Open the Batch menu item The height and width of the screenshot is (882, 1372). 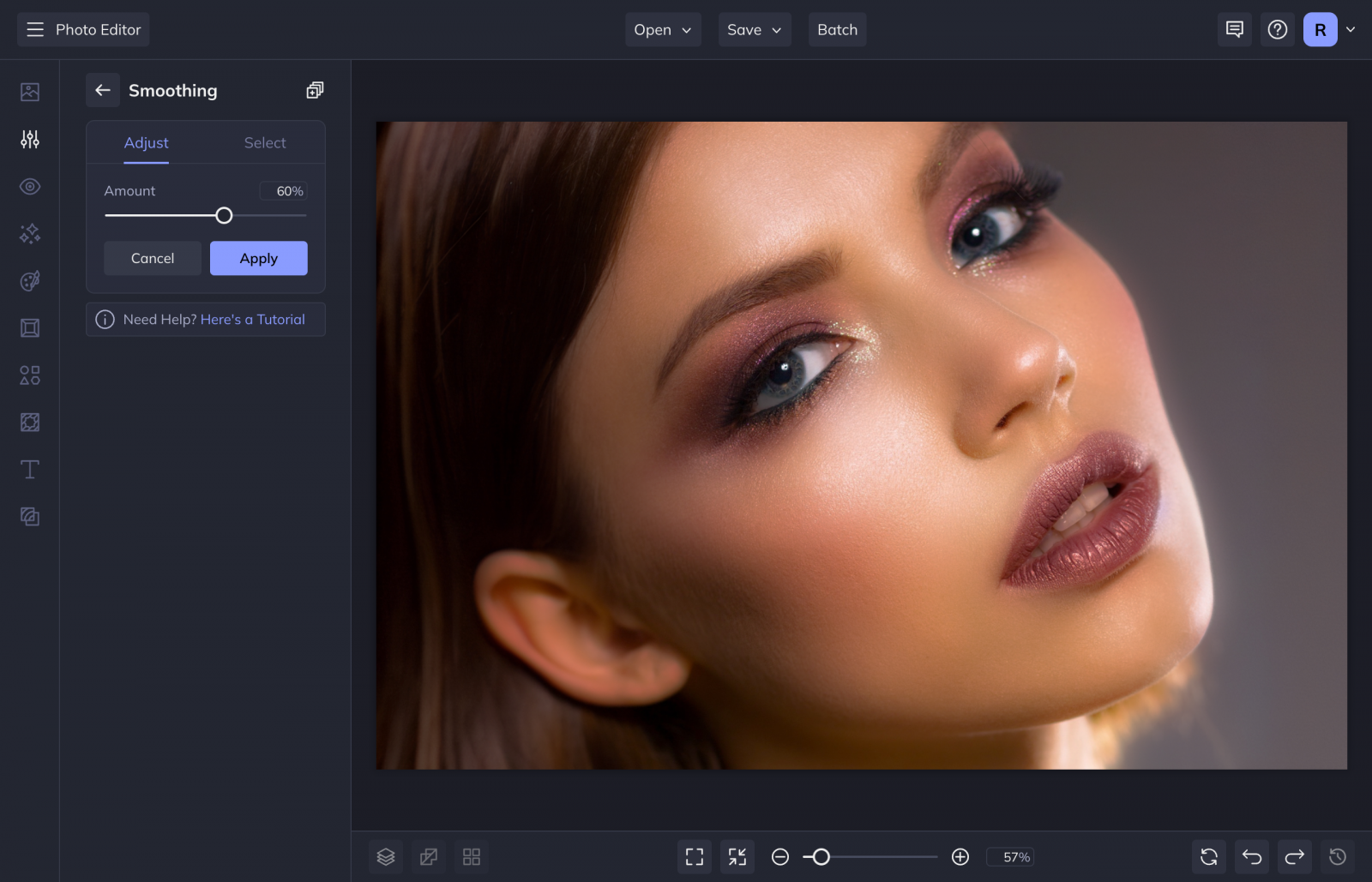pos(837,29)
